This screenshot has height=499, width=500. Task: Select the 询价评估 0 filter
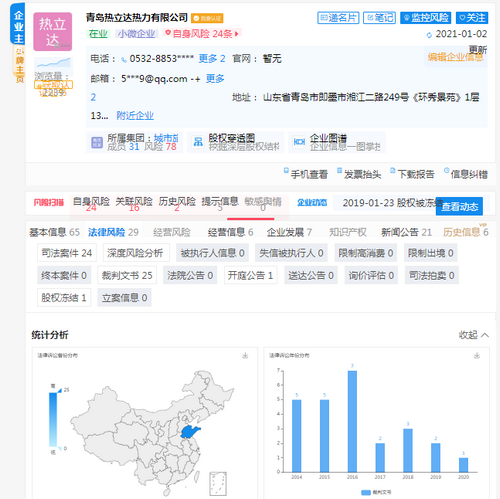[x=371, y=275]
